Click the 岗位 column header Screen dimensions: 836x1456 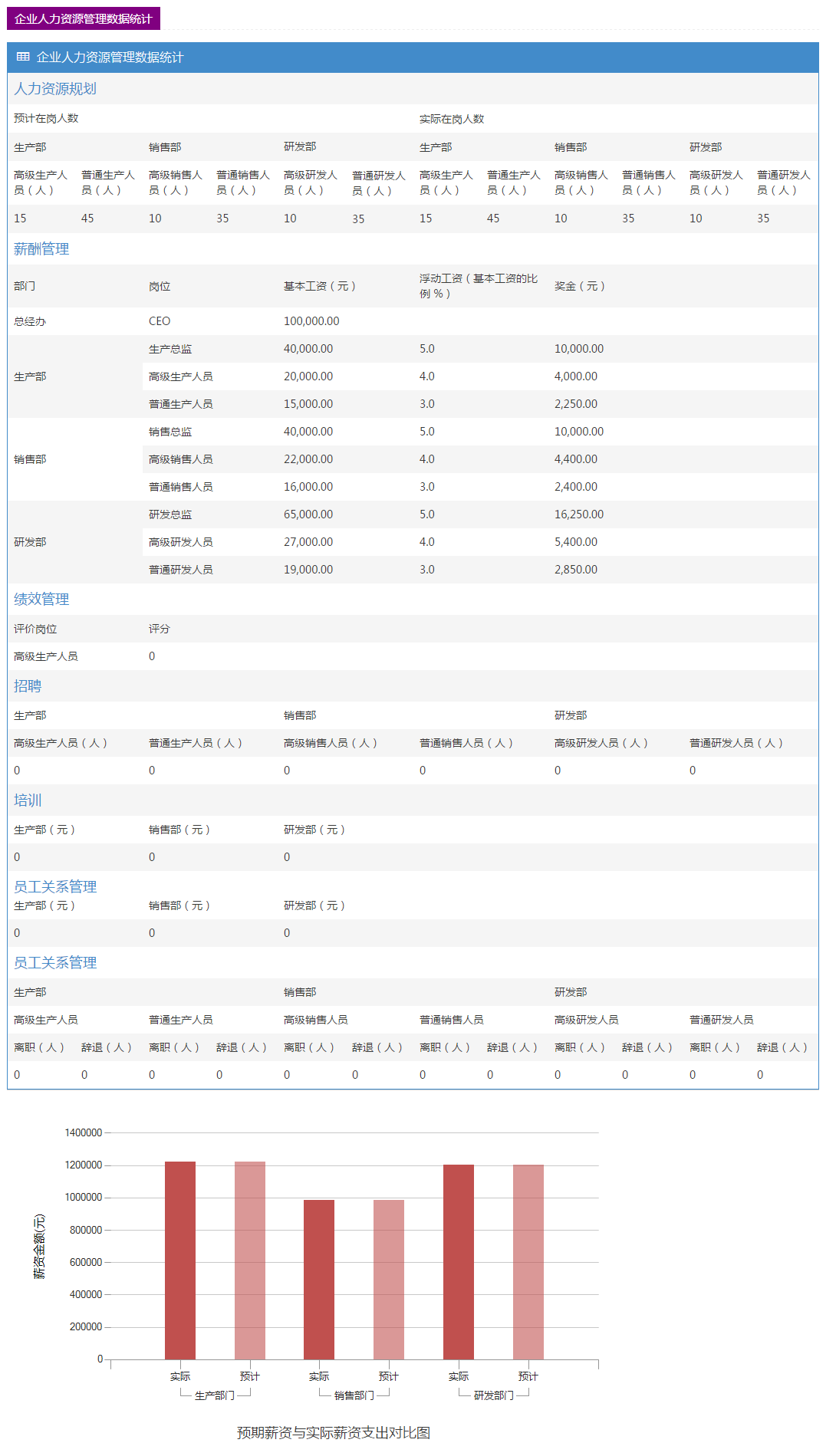160,286
